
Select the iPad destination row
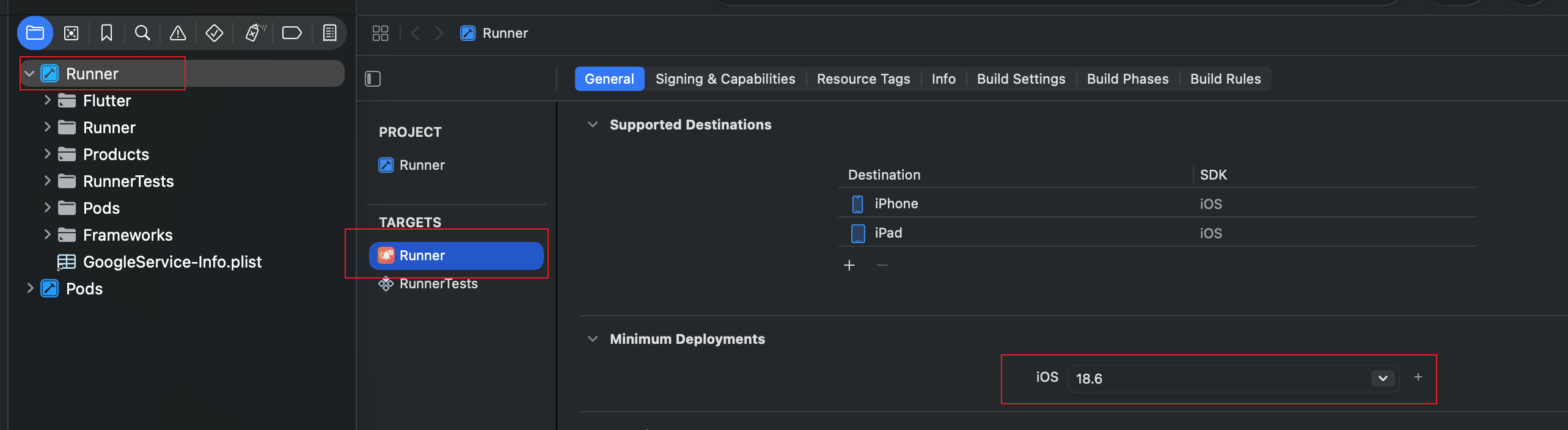(x=1157, y=233)
